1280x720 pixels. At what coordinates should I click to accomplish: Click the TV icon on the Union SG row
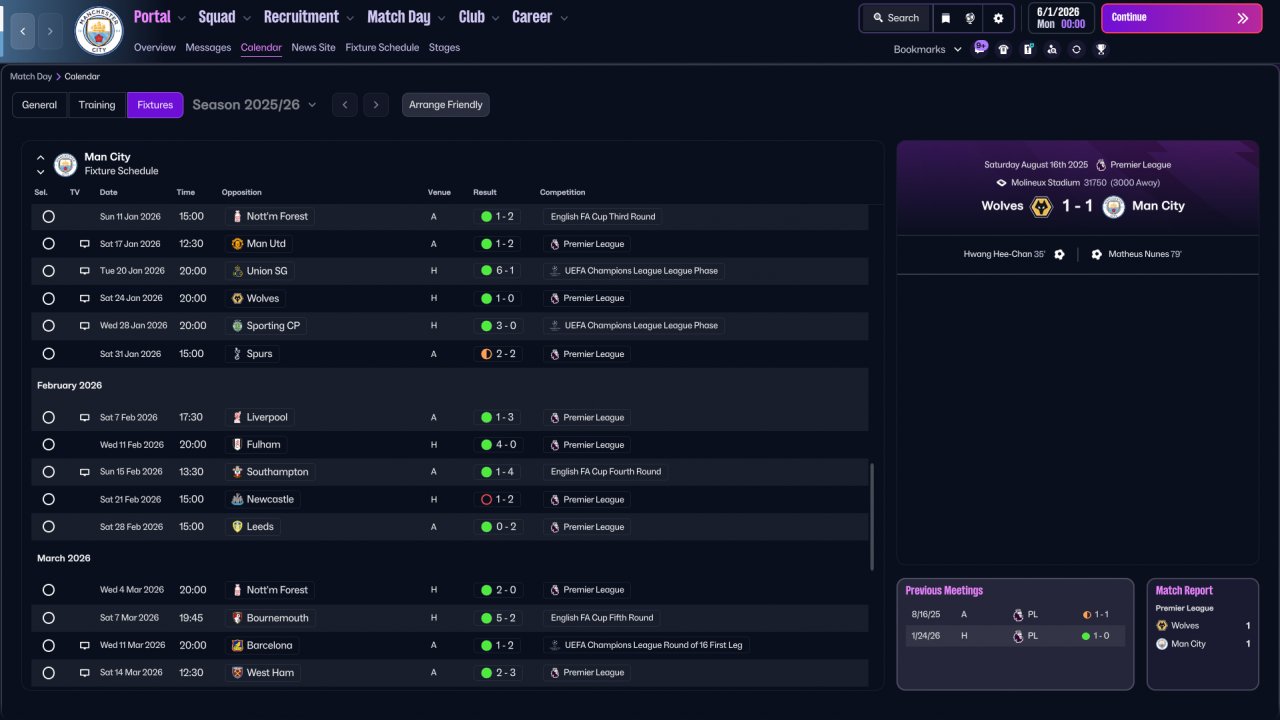point(85,271)
